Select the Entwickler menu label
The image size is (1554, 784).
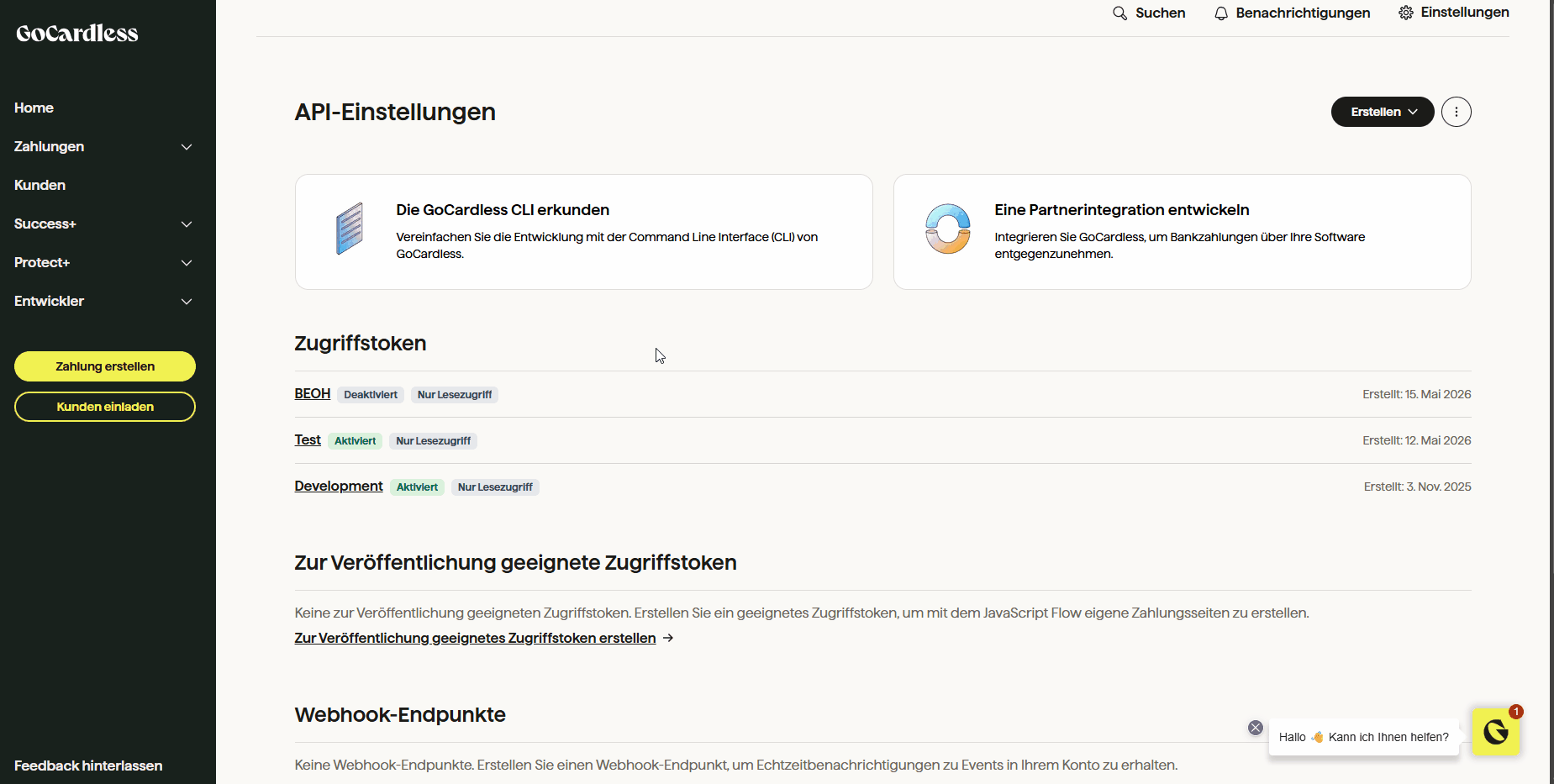coord(49,301)
